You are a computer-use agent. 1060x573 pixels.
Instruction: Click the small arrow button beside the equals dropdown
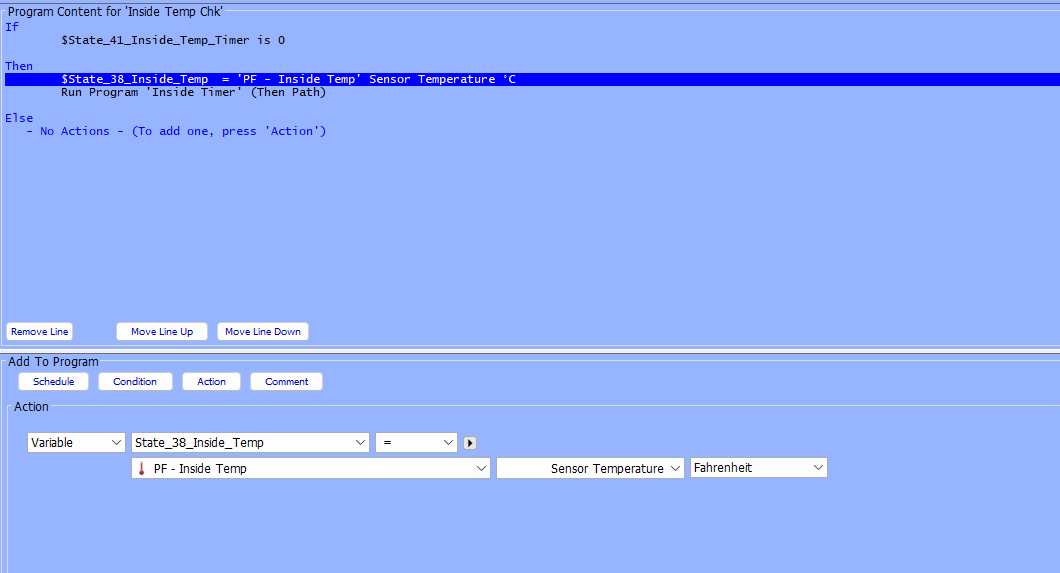(470, 443)
